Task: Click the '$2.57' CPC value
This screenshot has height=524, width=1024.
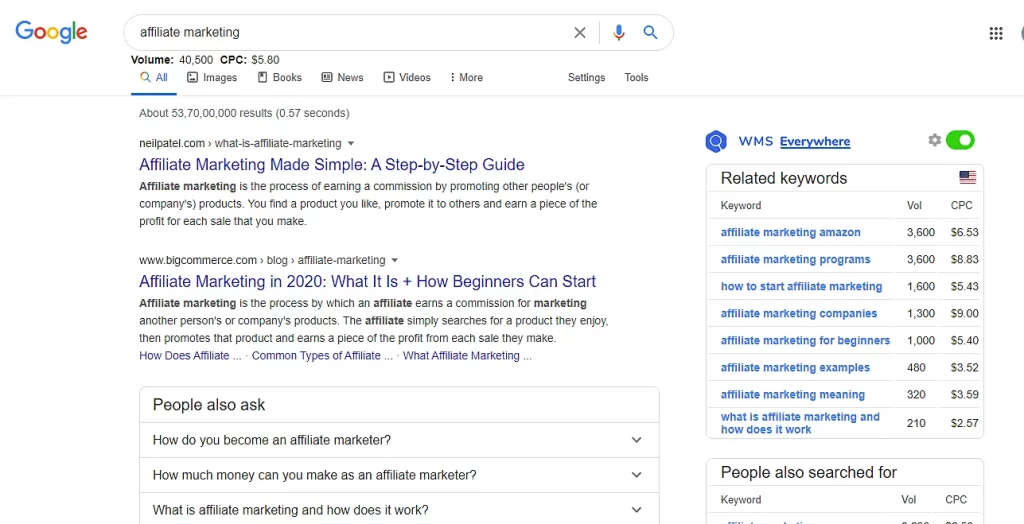Action: (x=965, y=423)
